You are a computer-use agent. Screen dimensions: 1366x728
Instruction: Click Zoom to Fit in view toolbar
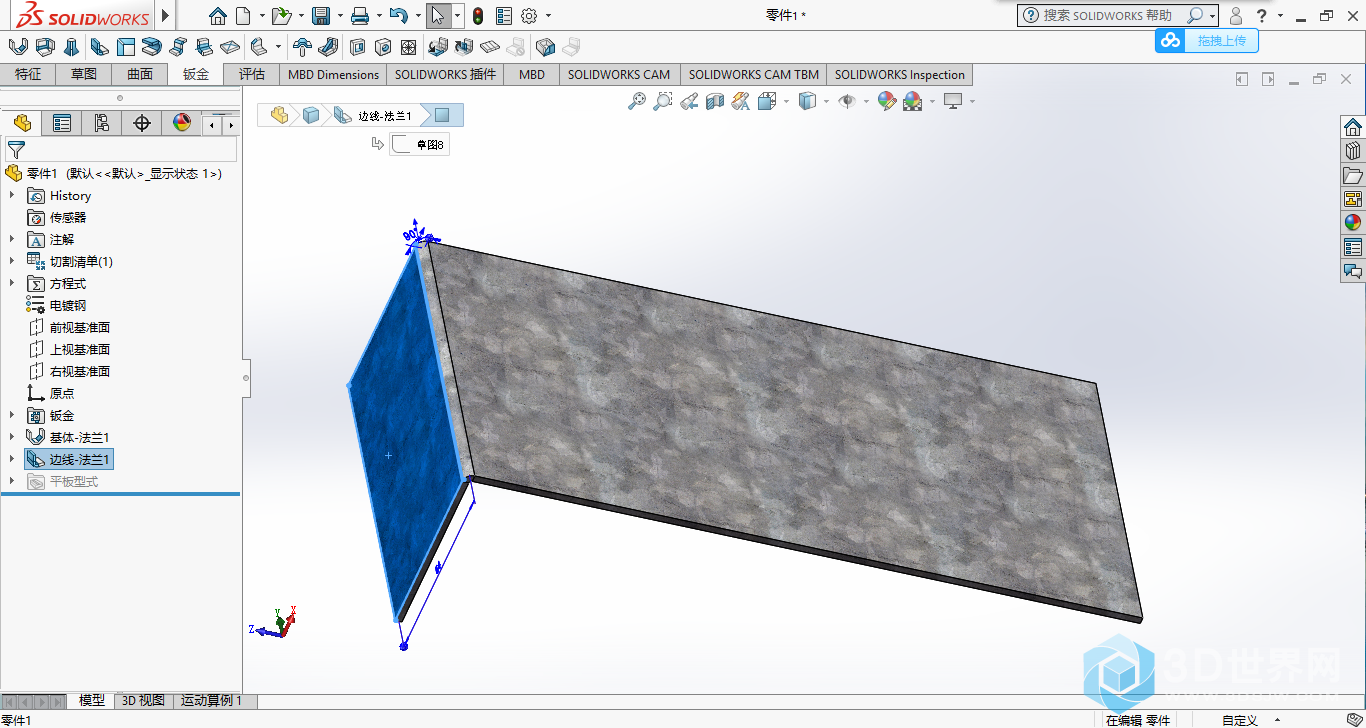click(637, 101)
